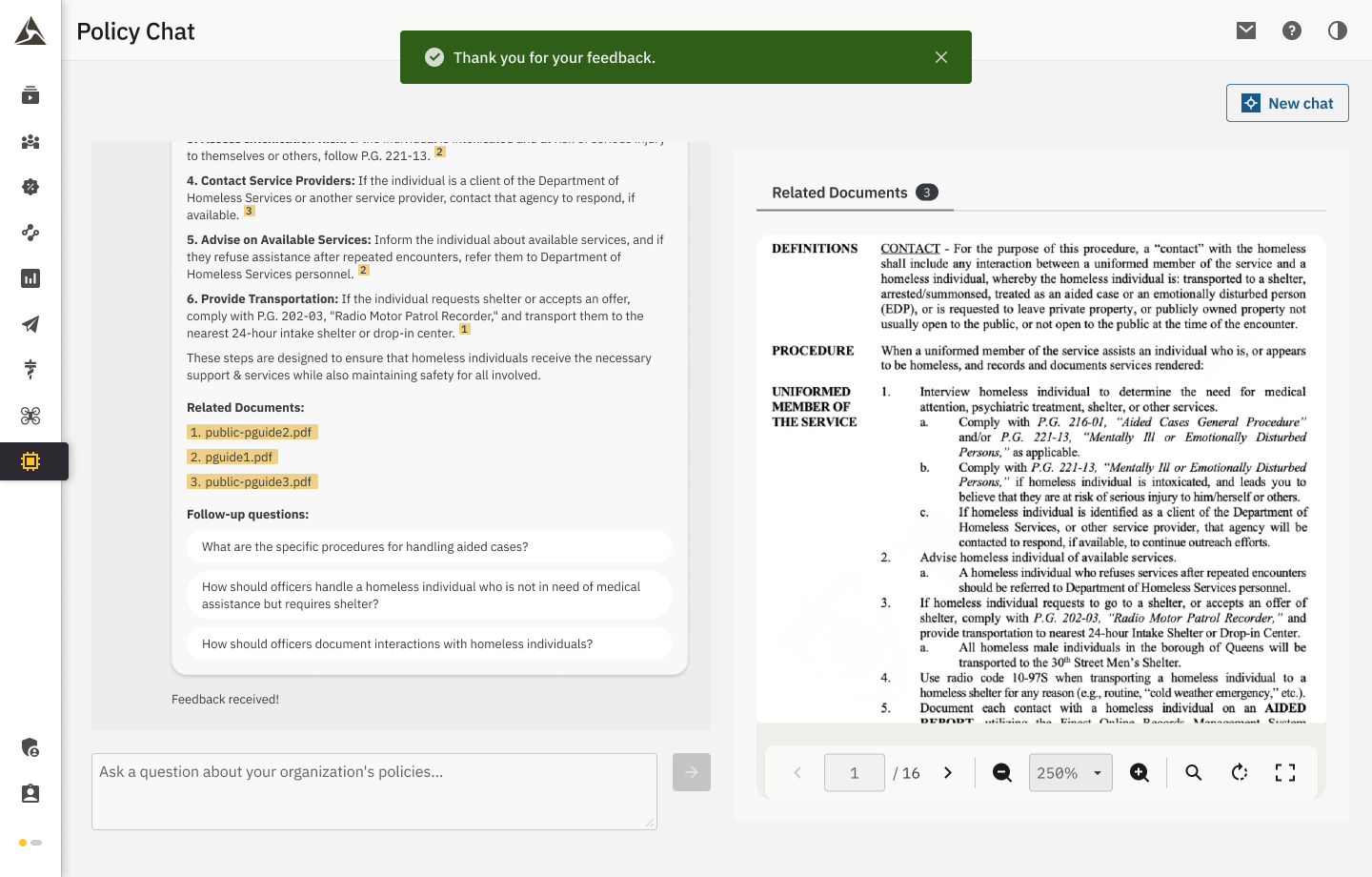Image resolution: width=1372 pixels, height=877 pixels.
Task: Toggle the dark mode theme icon
Action: (1337, 30)
